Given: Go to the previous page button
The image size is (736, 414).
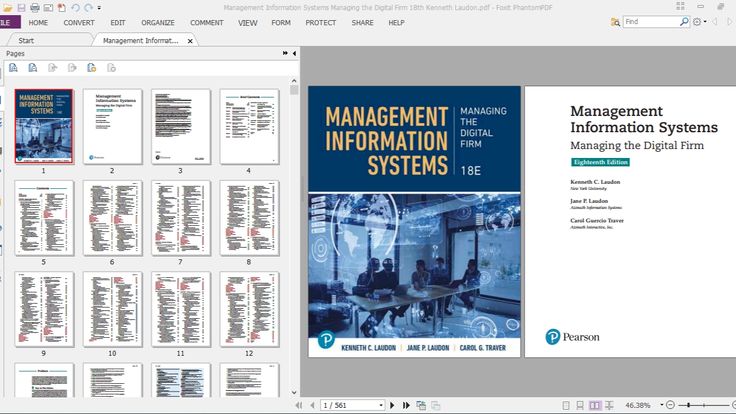Looking at the screenshot, I should [312, 405].
